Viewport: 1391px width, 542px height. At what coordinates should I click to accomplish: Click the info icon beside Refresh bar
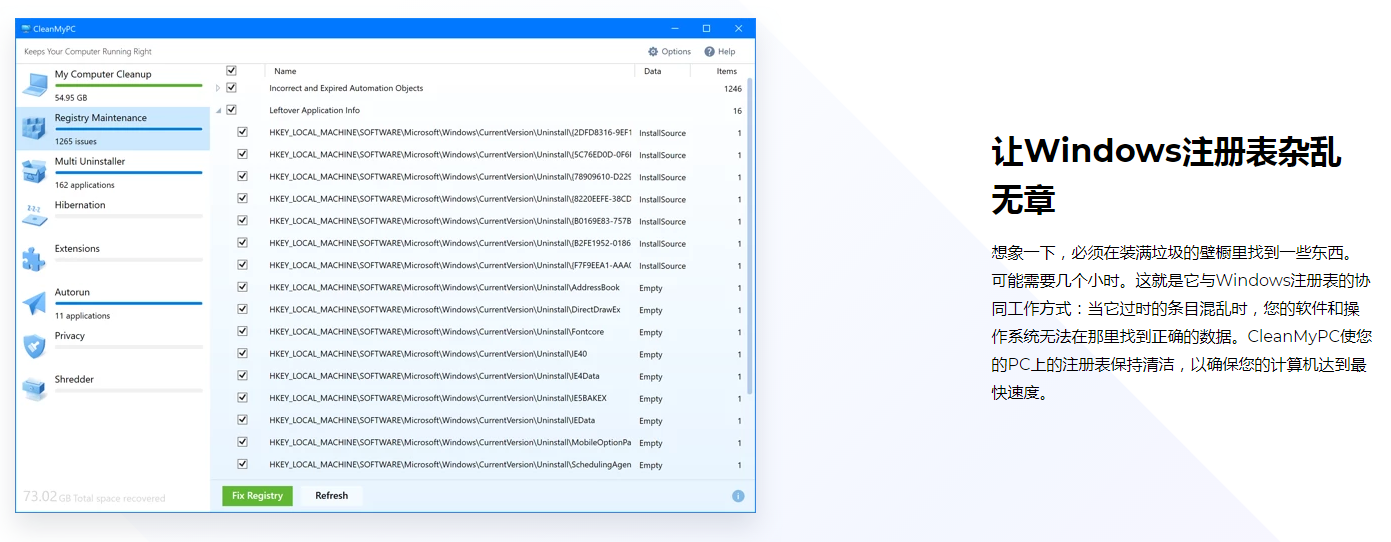coord(738,496)
